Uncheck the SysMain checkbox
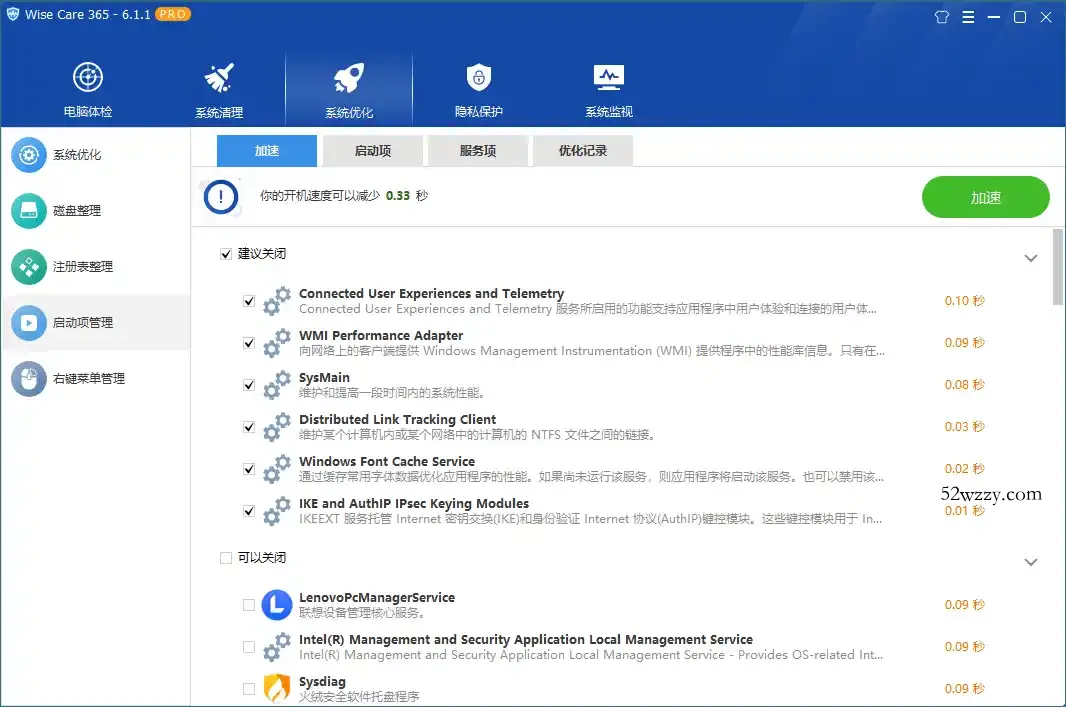This screenshot has width=1066, height=707. tap(249, 385)
